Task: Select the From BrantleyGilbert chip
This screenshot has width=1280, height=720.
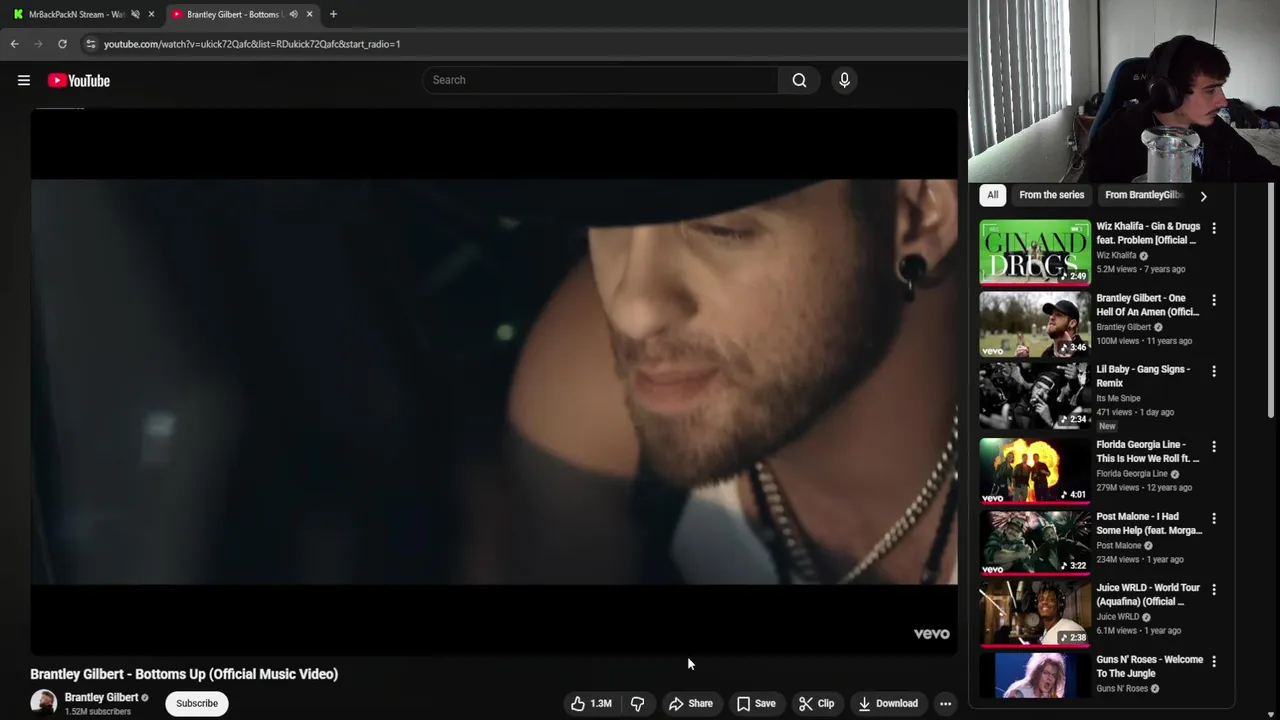Action: point(1143,195)
